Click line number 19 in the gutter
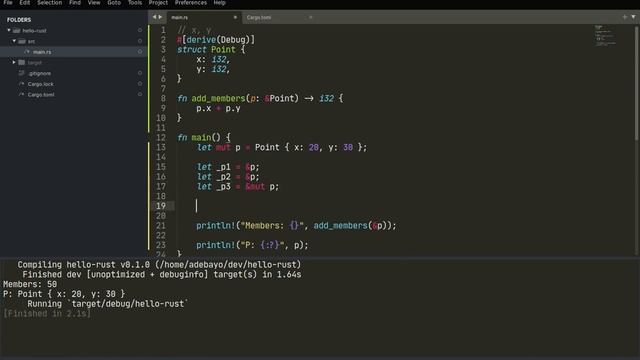640x360 pixels. pos(161,206)
